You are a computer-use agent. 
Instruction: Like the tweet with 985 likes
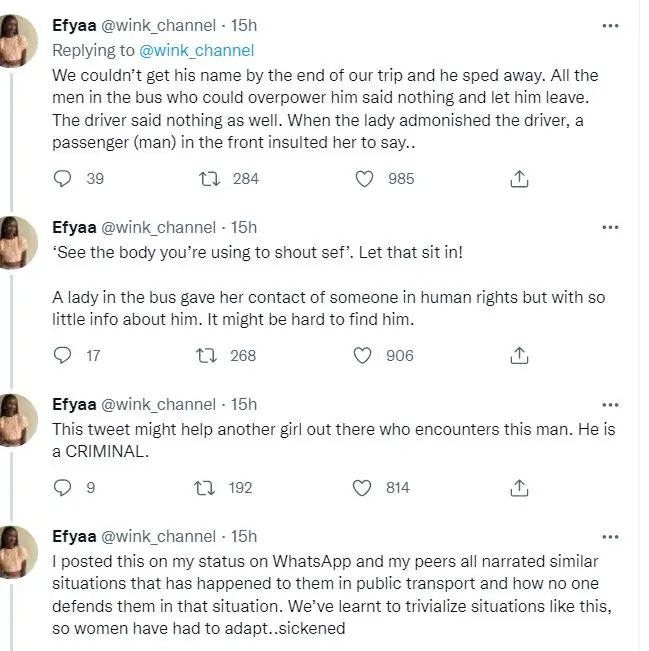365,178
